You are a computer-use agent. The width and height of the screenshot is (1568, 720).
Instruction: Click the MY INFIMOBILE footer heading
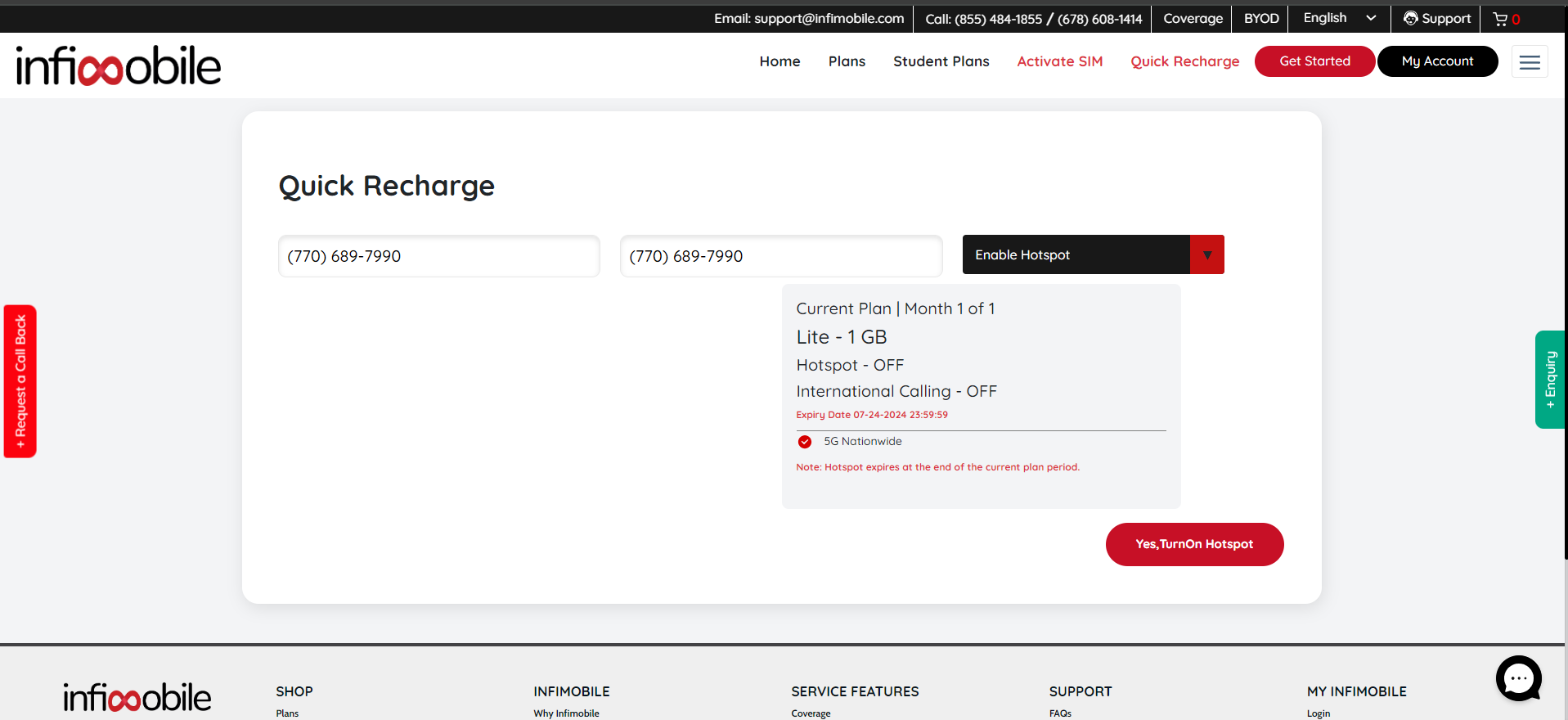(1356, 691)
